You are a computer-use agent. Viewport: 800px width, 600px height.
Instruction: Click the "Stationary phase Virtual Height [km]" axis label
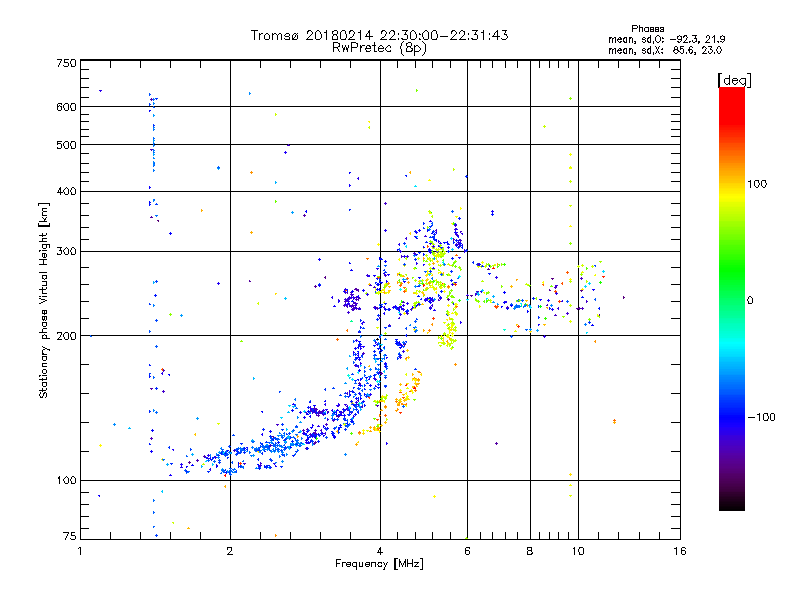click(44, 300)
